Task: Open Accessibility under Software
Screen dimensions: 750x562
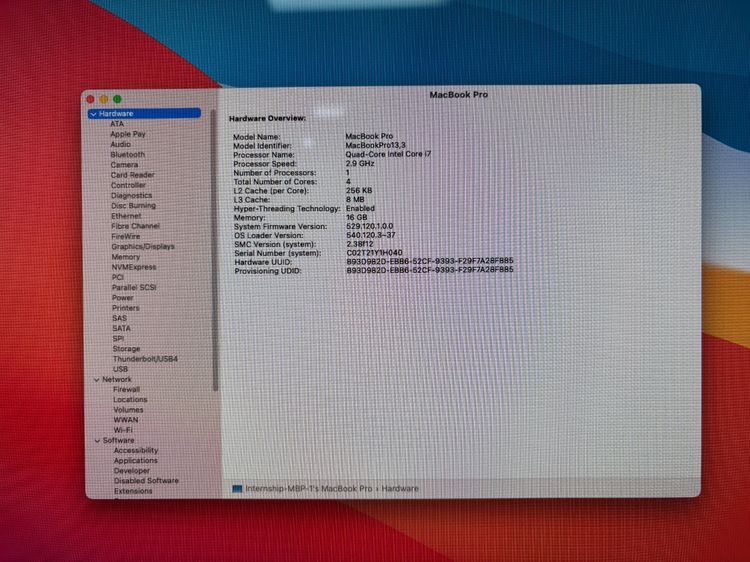Action: [136, 451]
